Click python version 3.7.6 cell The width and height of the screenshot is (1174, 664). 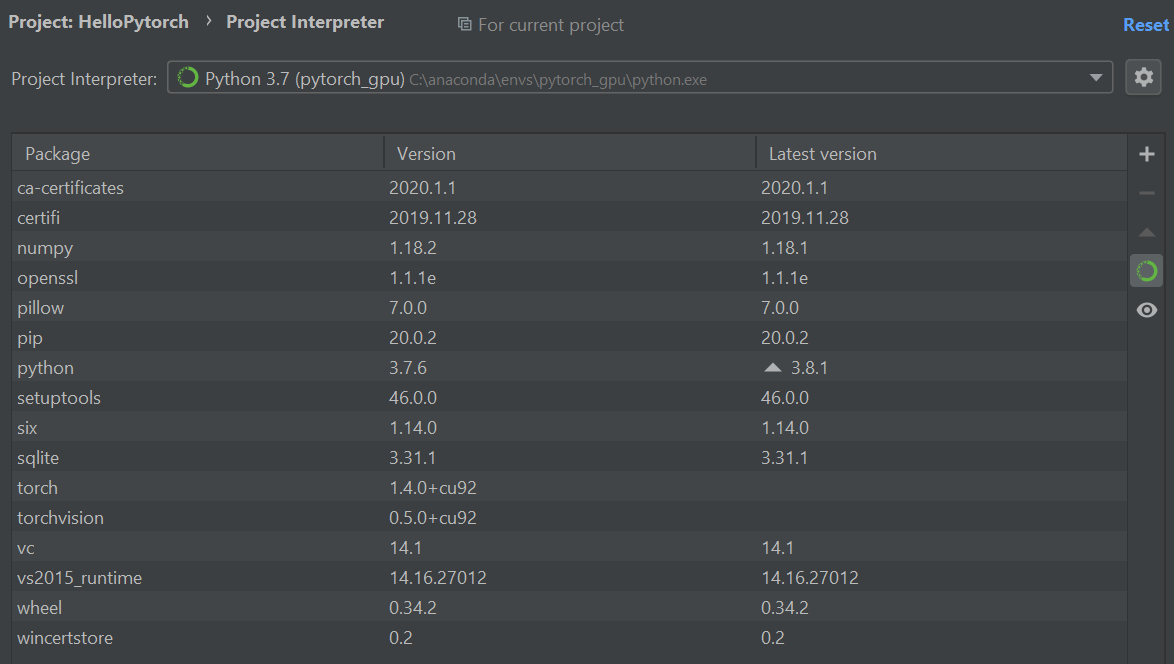(x=408, y=368)
